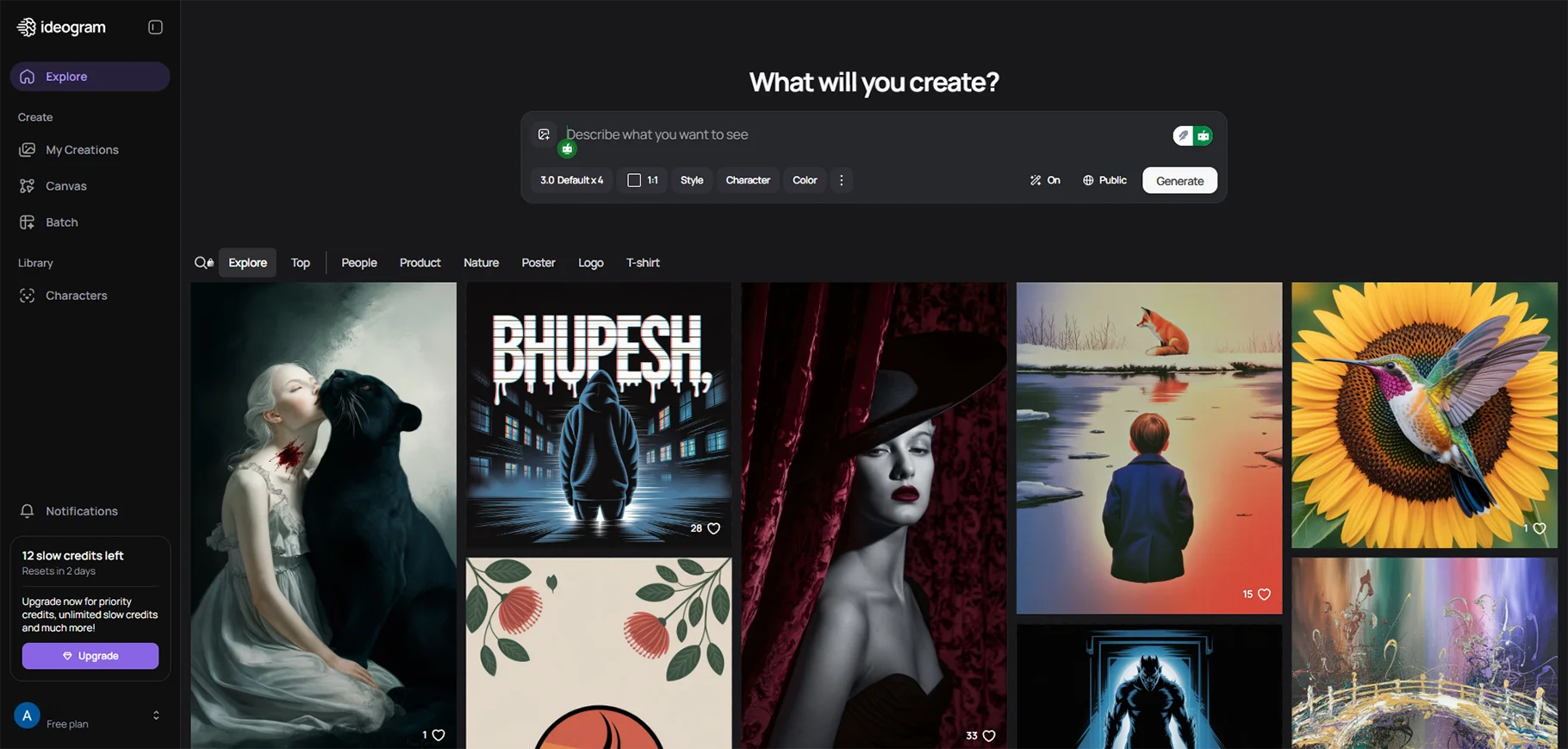Switch to the Poster tab

(x=538, y=263)
